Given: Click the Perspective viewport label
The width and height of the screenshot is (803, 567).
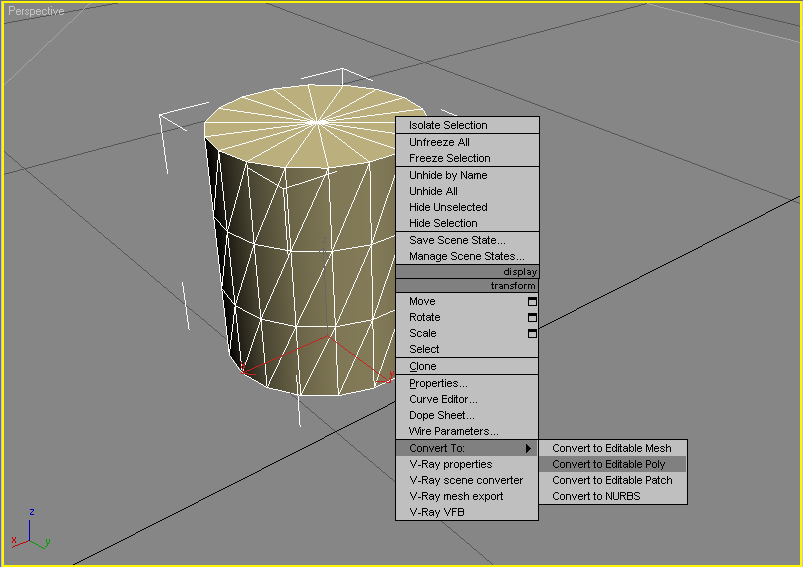Looking at the screenshot, I should (x=36, y=11).
